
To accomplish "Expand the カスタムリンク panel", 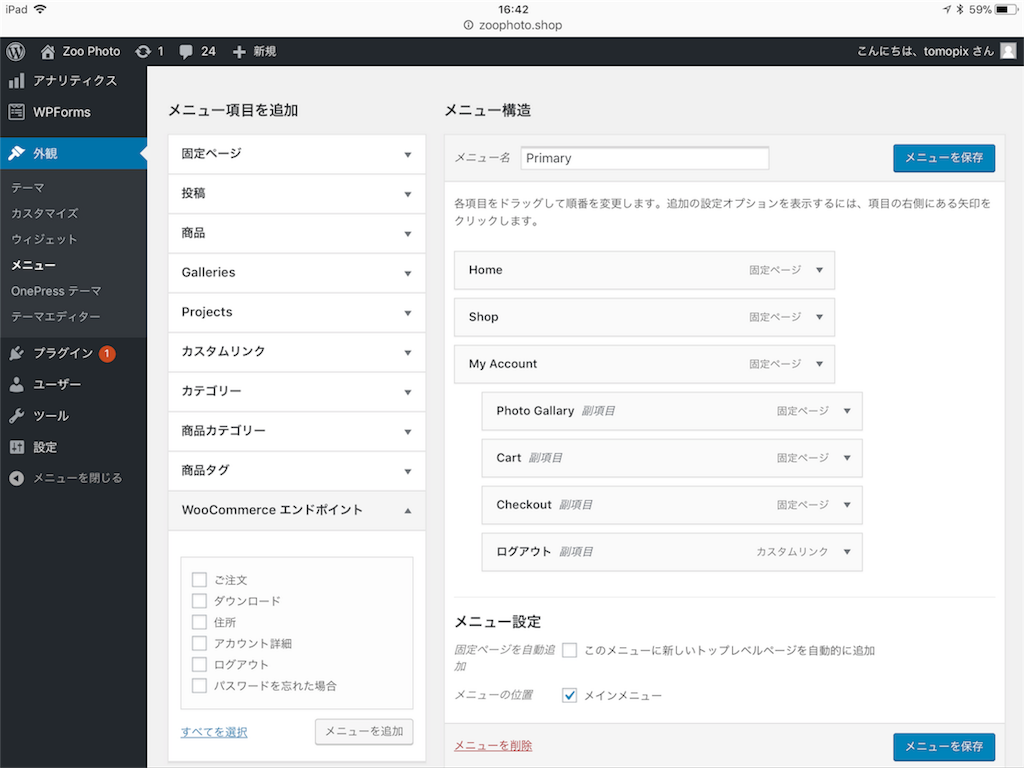I will point(296,352).
